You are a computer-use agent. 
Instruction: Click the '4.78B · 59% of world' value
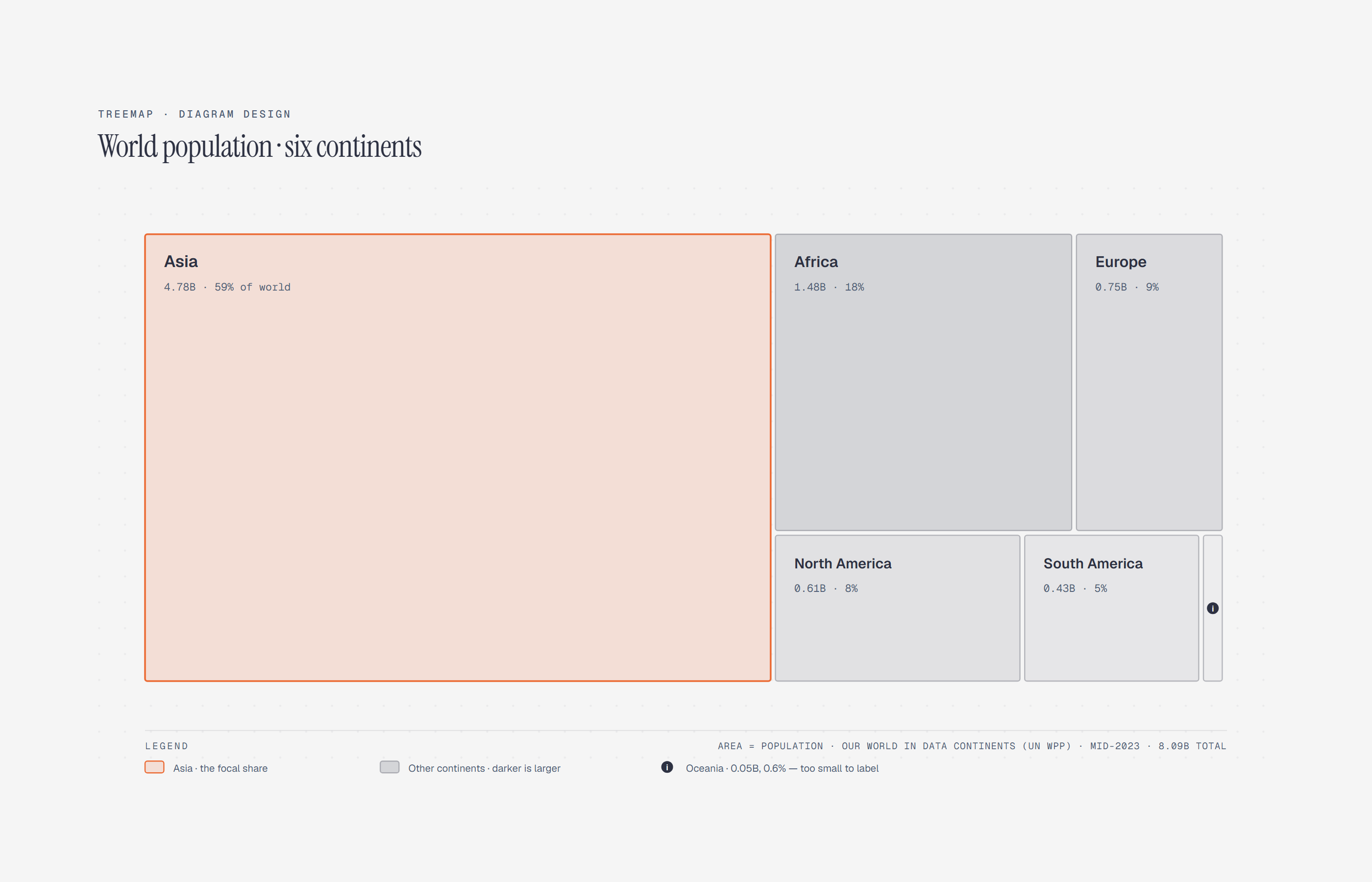coord(227,287)
